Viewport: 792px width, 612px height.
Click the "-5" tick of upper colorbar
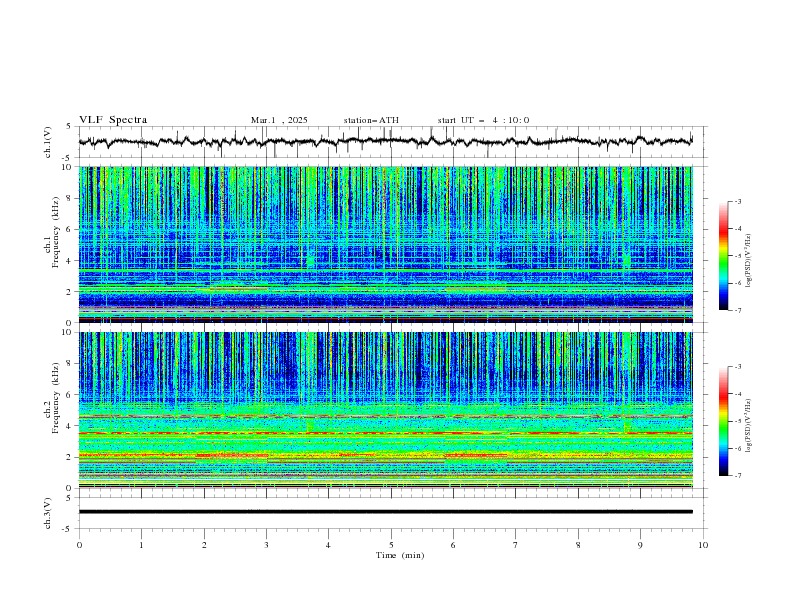[737, 256]
